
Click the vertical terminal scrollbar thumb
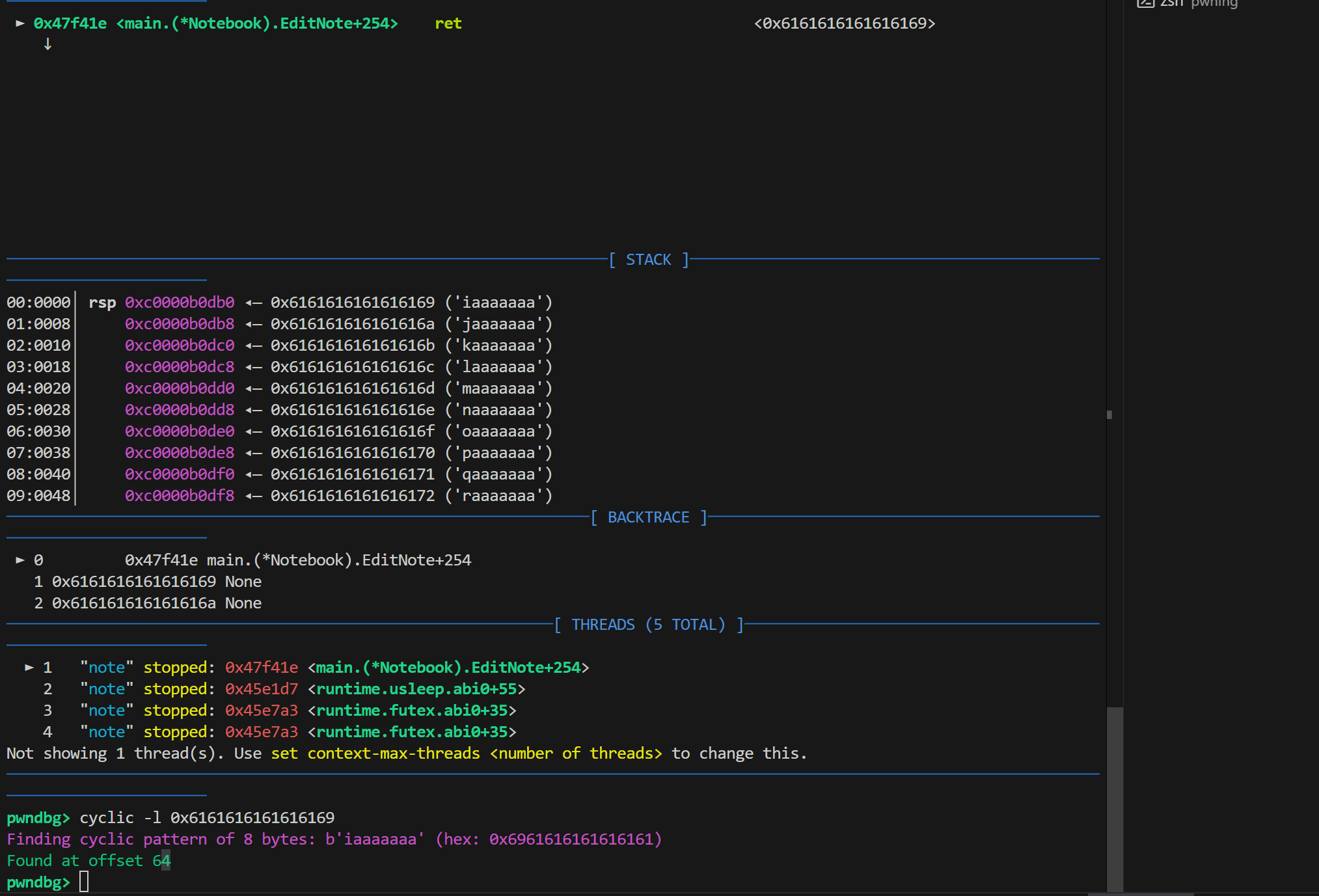1115,799
